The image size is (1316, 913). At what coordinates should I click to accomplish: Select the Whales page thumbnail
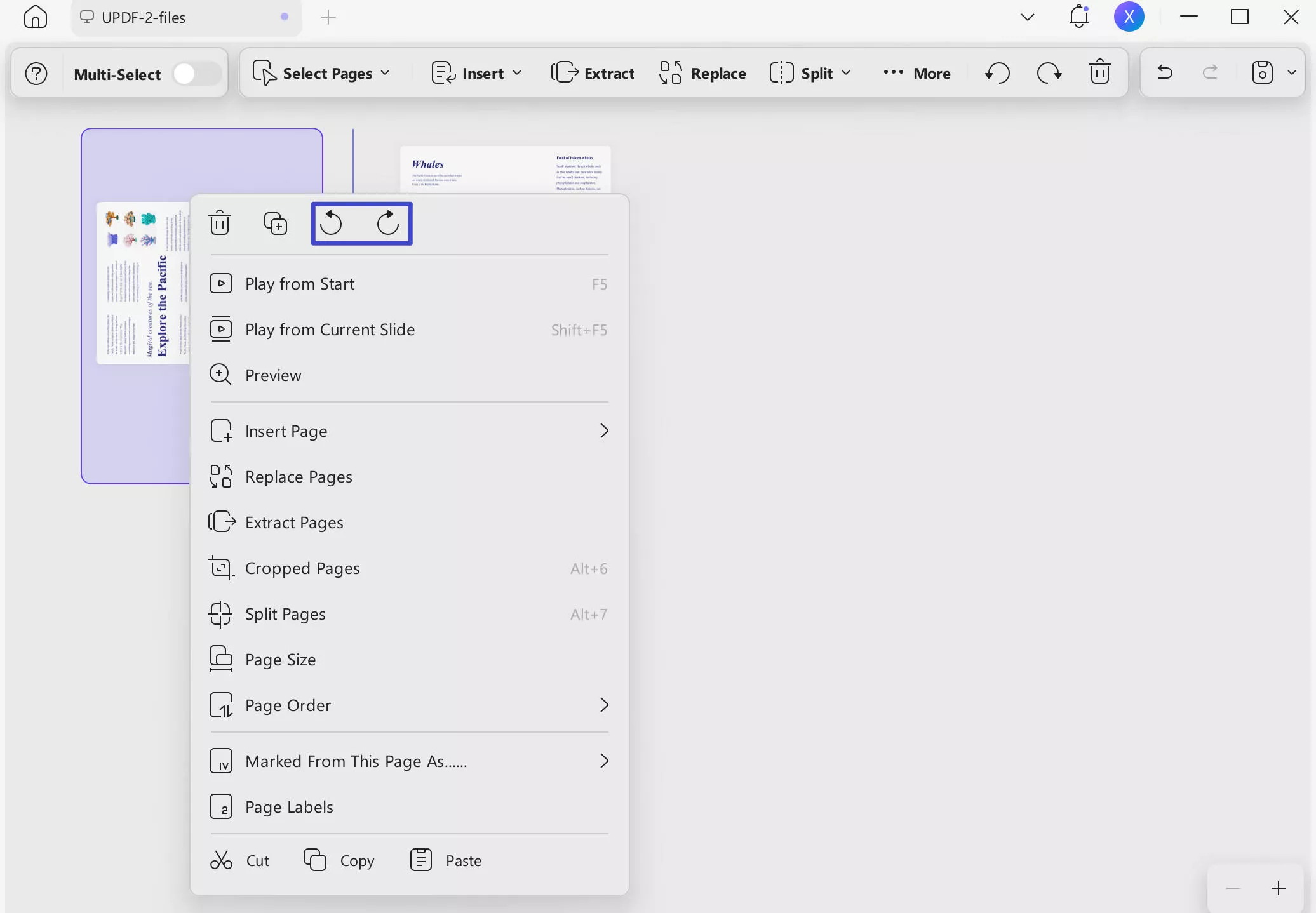click(506, 170)
